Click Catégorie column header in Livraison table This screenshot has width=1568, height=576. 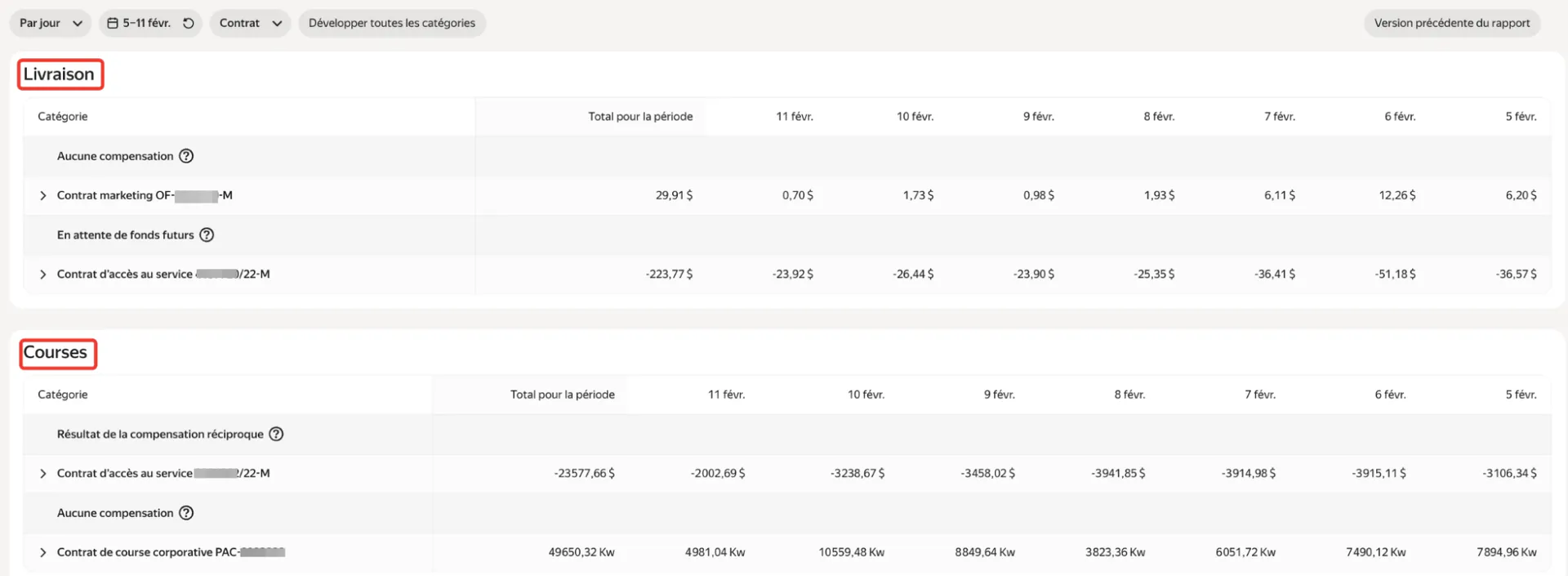point(63,117)
